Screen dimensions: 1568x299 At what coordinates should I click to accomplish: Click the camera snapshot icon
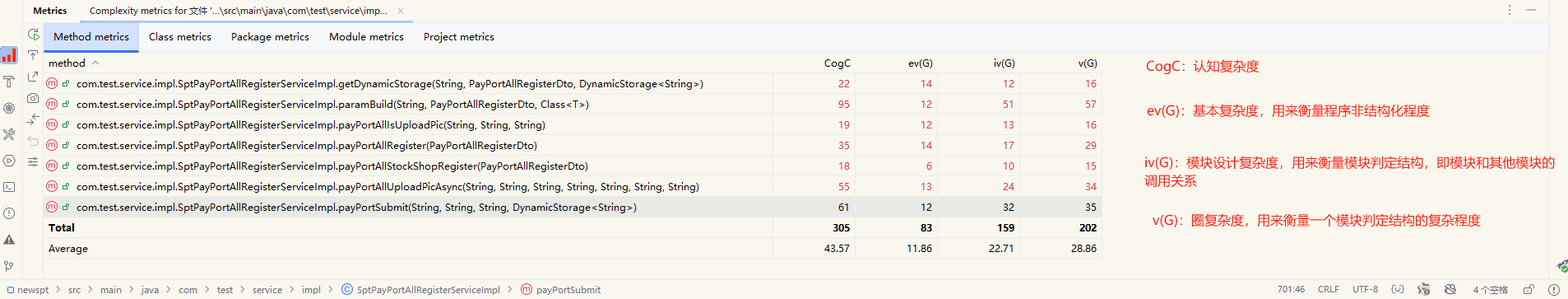(x=33, y=98)
